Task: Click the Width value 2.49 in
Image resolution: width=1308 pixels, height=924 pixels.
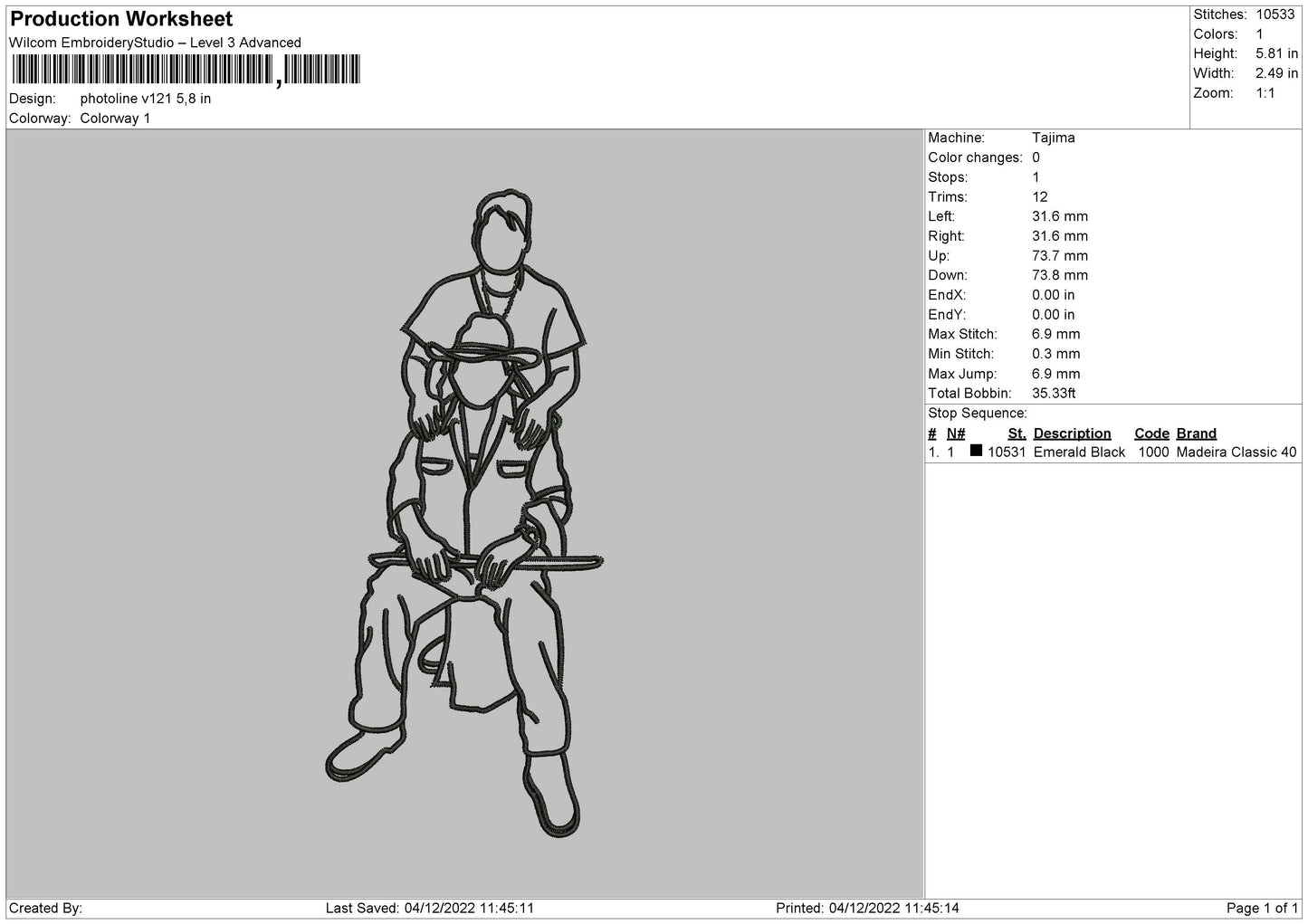Action: point(1276,73)
